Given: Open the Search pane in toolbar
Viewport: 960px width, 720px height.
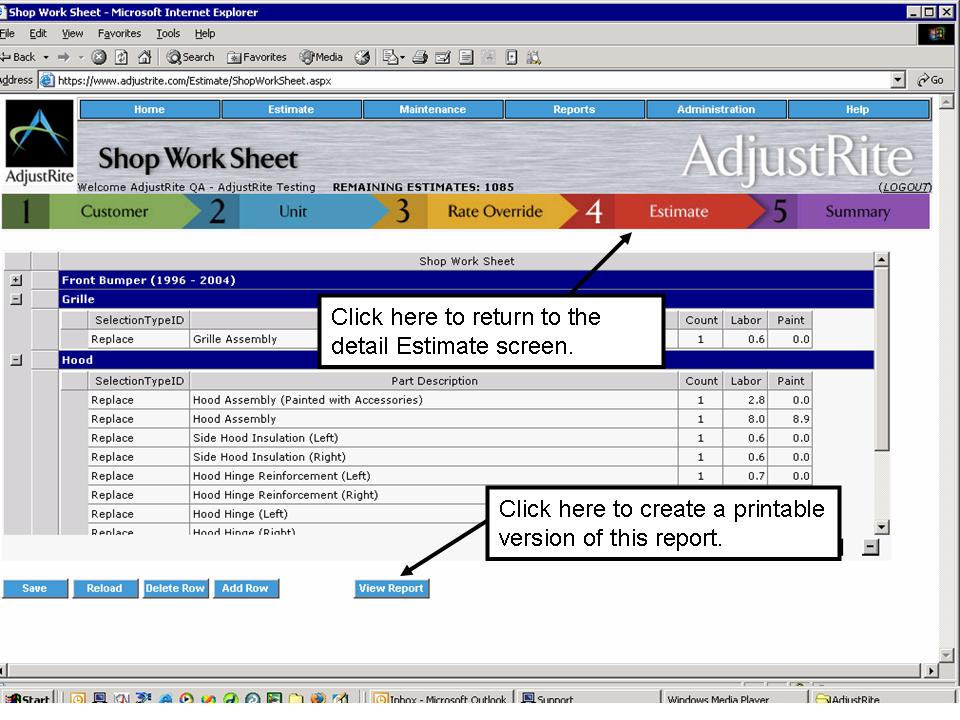Looking at the screenshot, I should pos(190,57).
